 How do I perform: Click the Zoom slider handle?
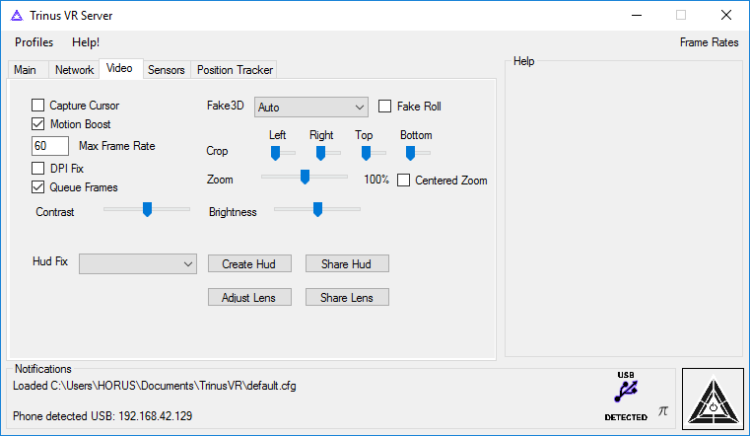[x=305, y=176]
